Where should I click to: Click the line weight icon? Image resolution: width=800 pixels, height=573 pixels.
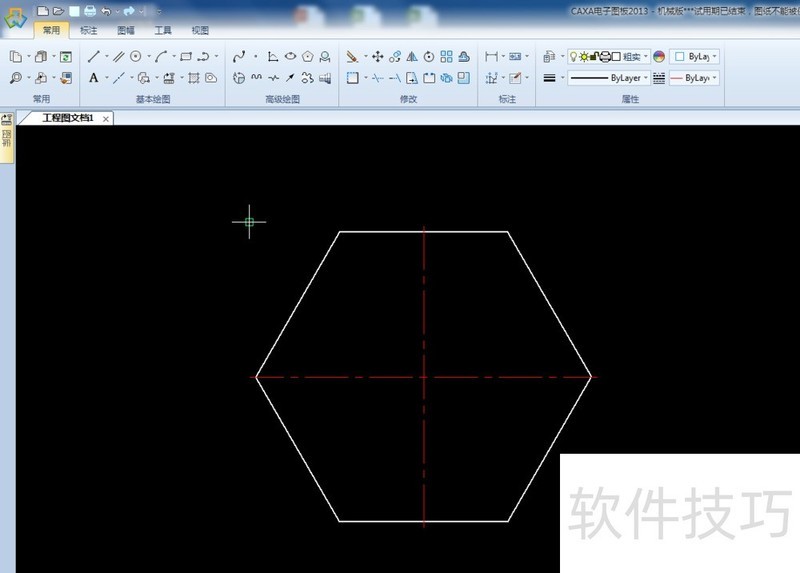[549, 78]
